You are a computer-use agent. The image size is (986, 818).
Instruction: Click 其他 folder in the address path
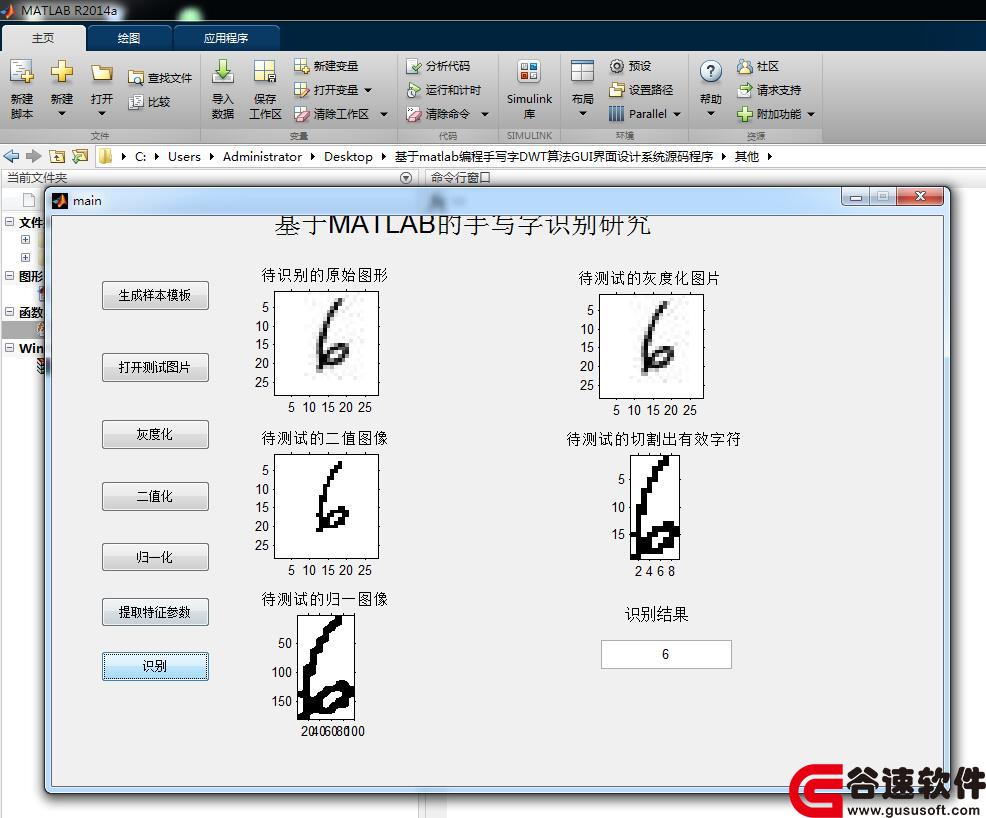point(747,157)
